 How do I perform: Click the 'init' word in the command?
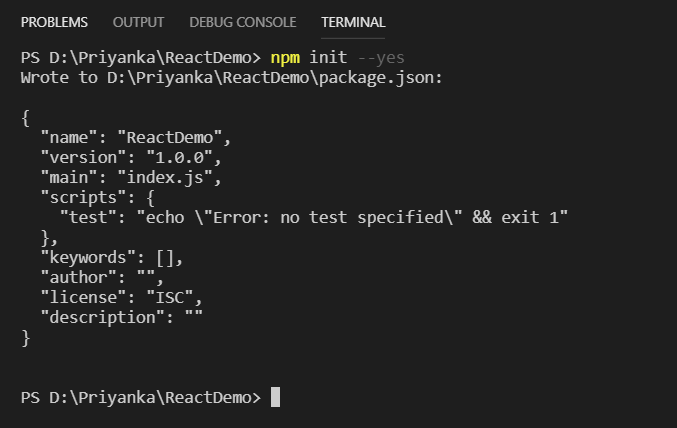click(328, 57)
